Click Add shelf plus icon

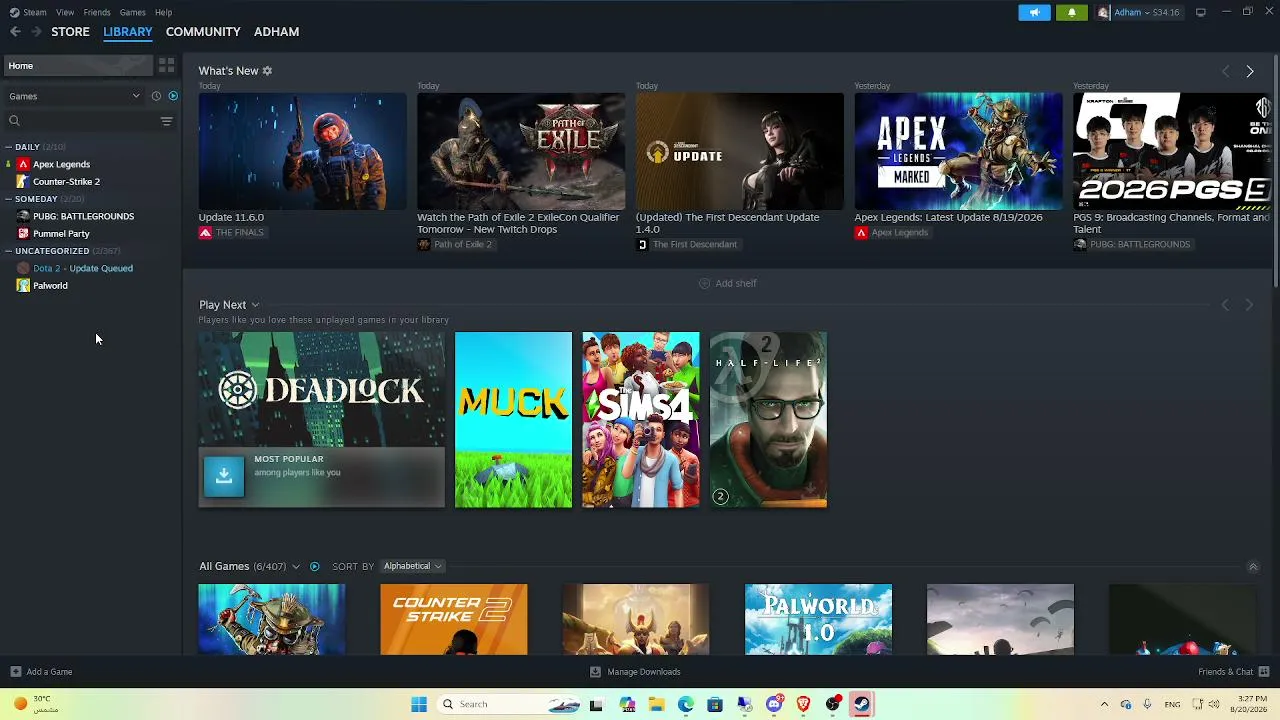(x=704, y=283)
